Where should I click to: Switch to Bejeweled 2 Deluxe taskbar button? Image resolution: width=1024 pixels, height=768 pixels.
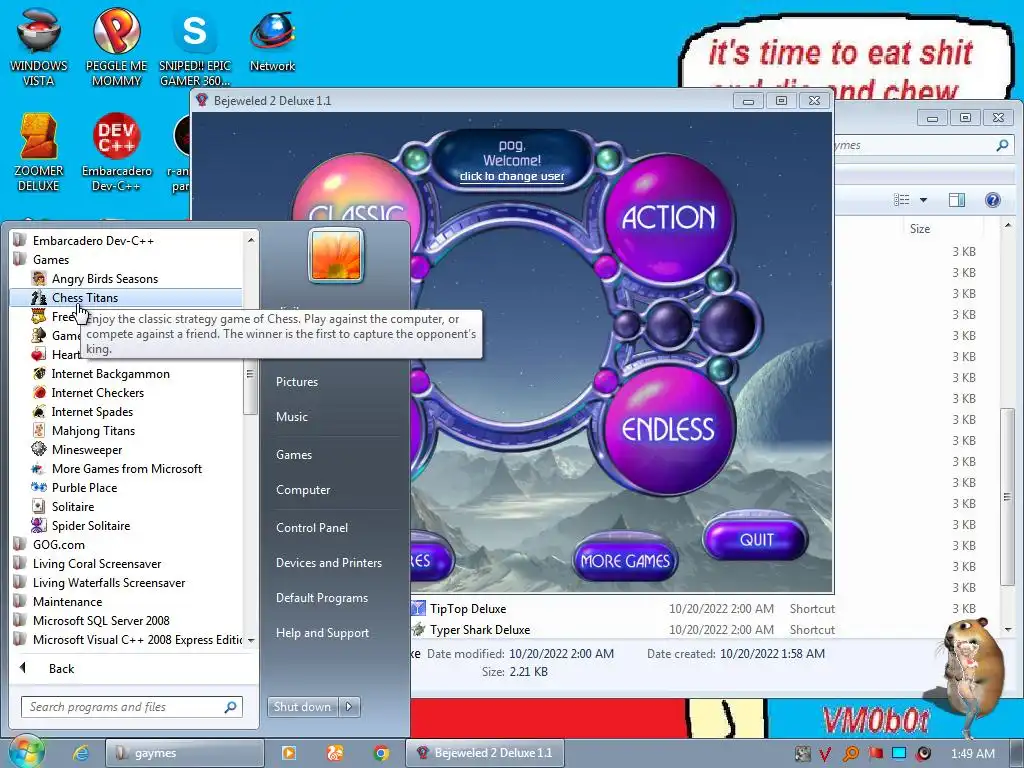[485, 753]
